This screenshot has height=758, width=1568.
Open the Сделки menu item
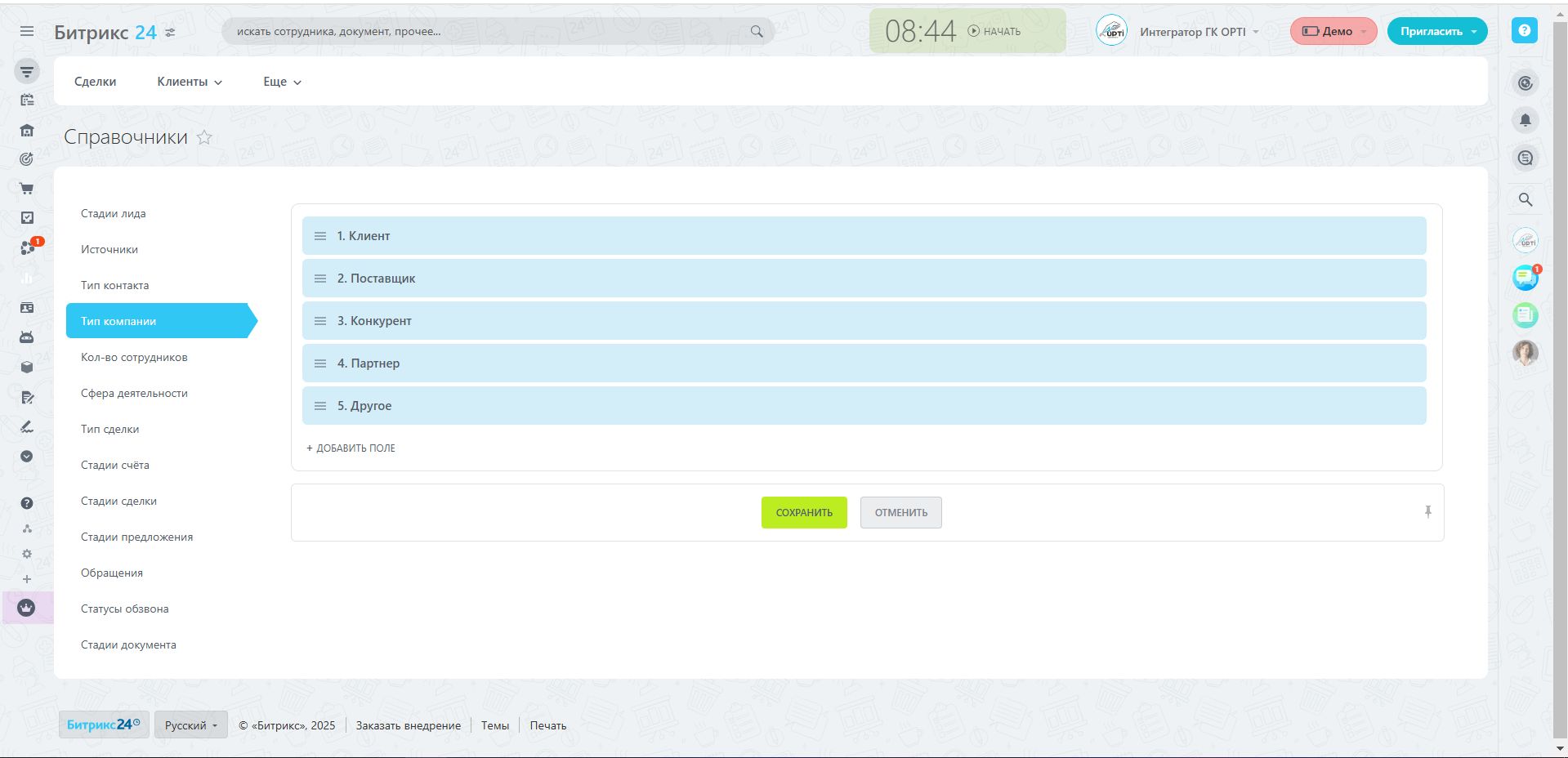(95, 82)
